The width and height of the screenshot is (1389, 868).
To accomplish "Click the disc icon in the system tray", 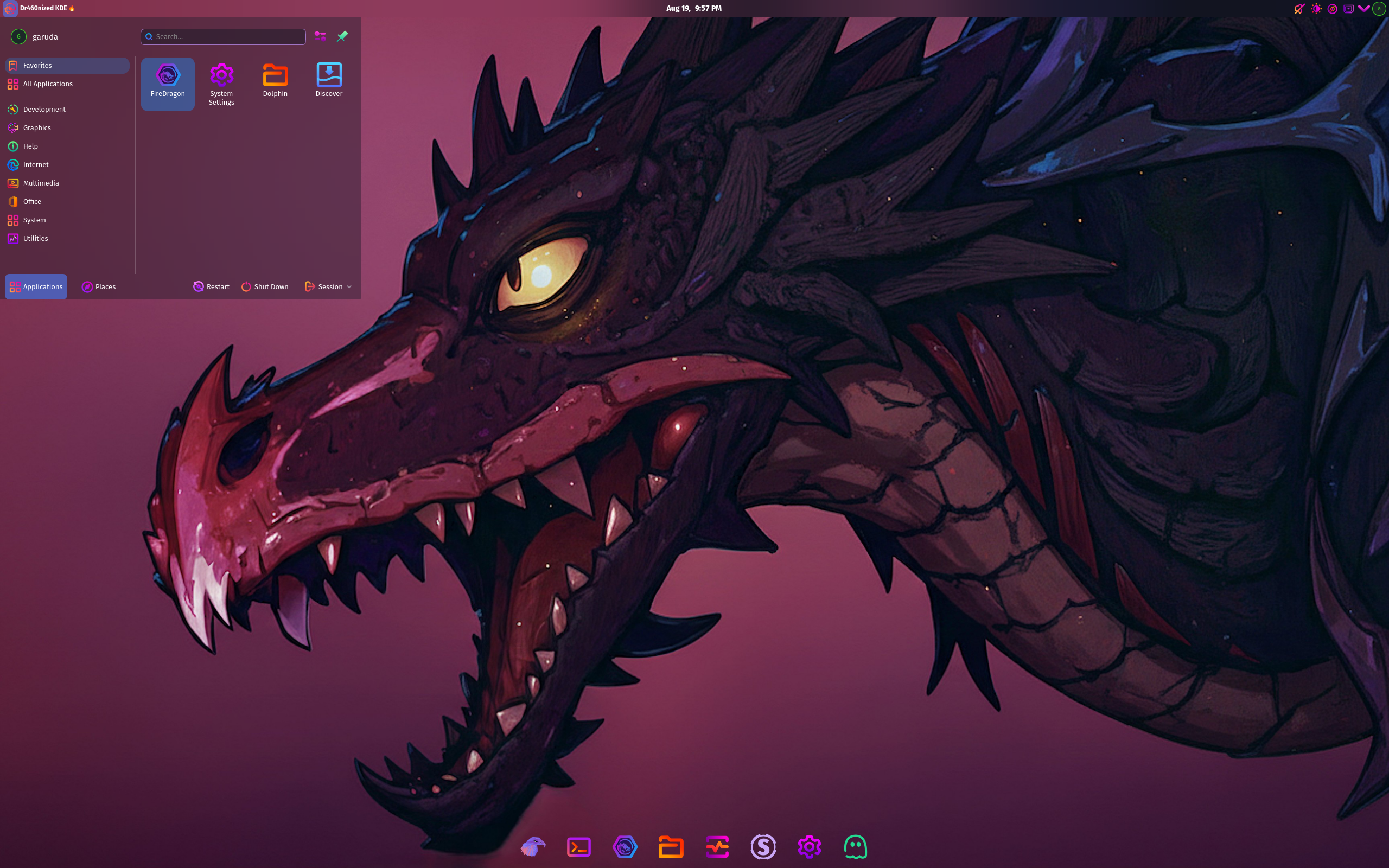I will point(1332,9).
